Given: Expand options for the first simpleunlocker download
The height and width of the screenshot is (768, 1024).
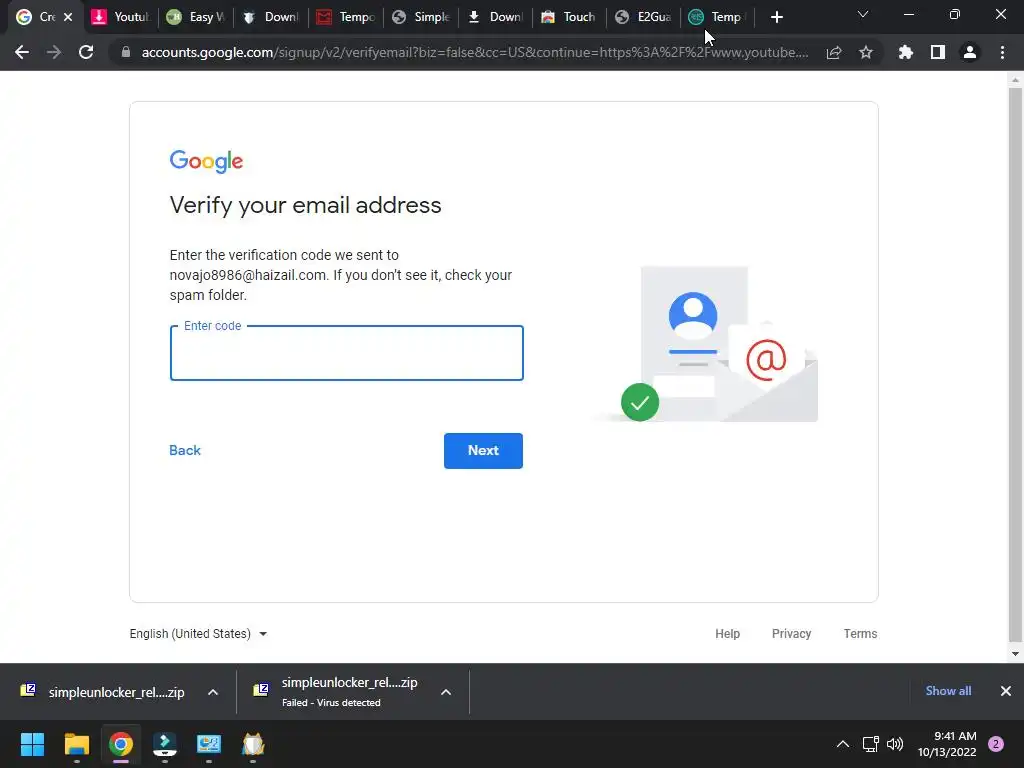Looking at the screenshot, I should pos(213,692).
